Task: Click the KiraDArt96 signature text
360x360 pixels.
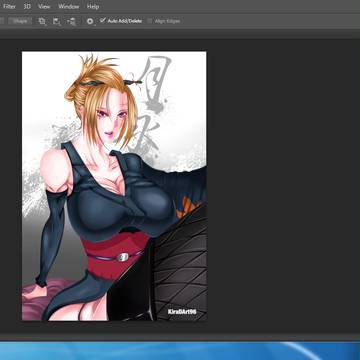Action: pos(182,312)
